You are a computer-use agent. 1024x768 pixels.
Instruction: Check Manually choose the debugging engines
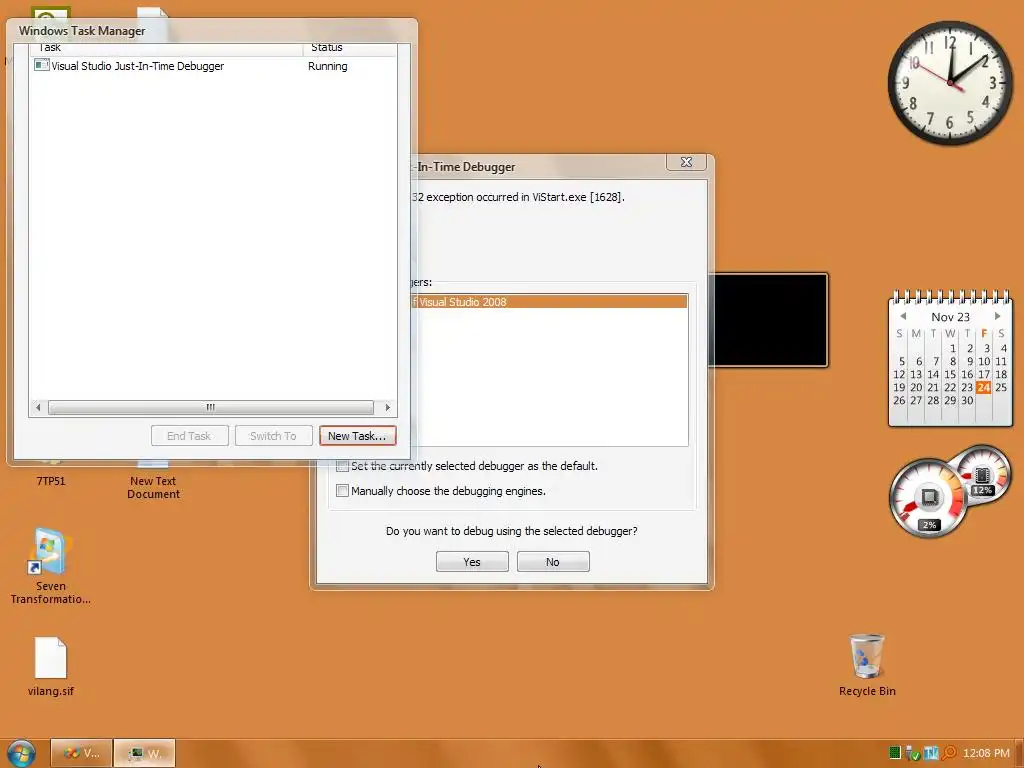(x=342, y=490)
